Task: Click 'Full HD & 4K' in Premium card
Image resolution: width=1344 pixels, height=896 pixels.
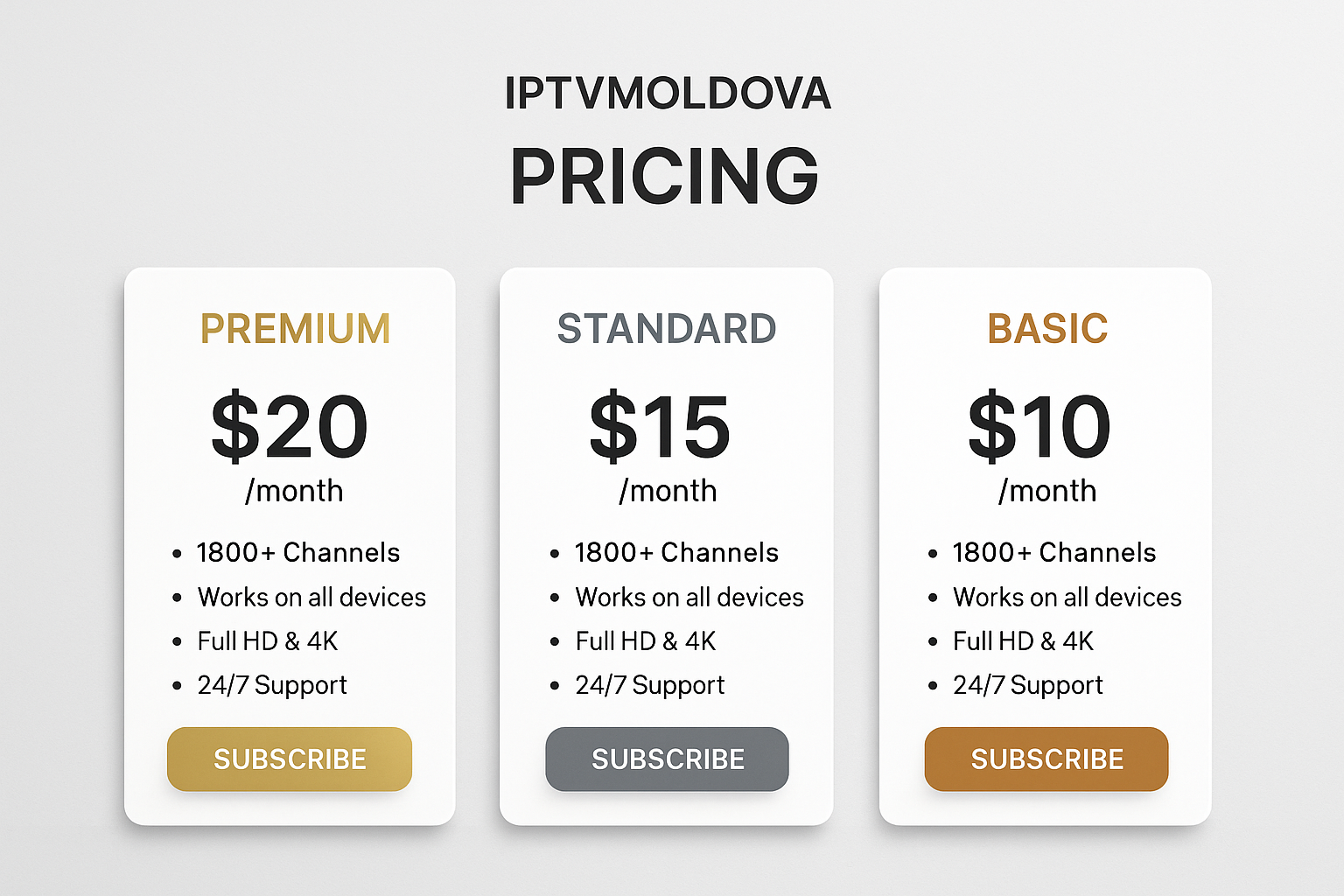Action: pos(268,641)
